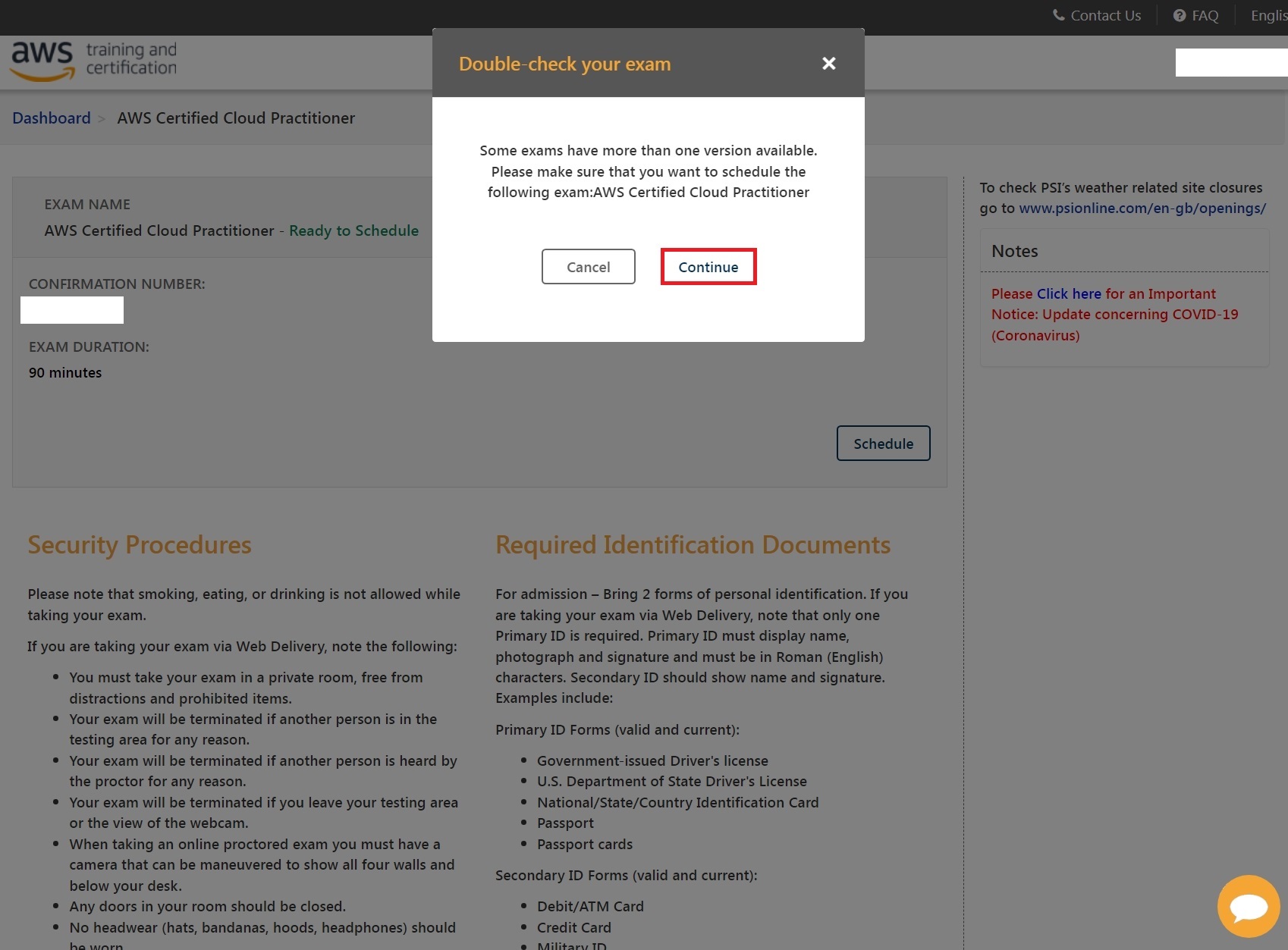Click the Schedule button
This screenshot has width=1288, height=950.
point(883,444)
